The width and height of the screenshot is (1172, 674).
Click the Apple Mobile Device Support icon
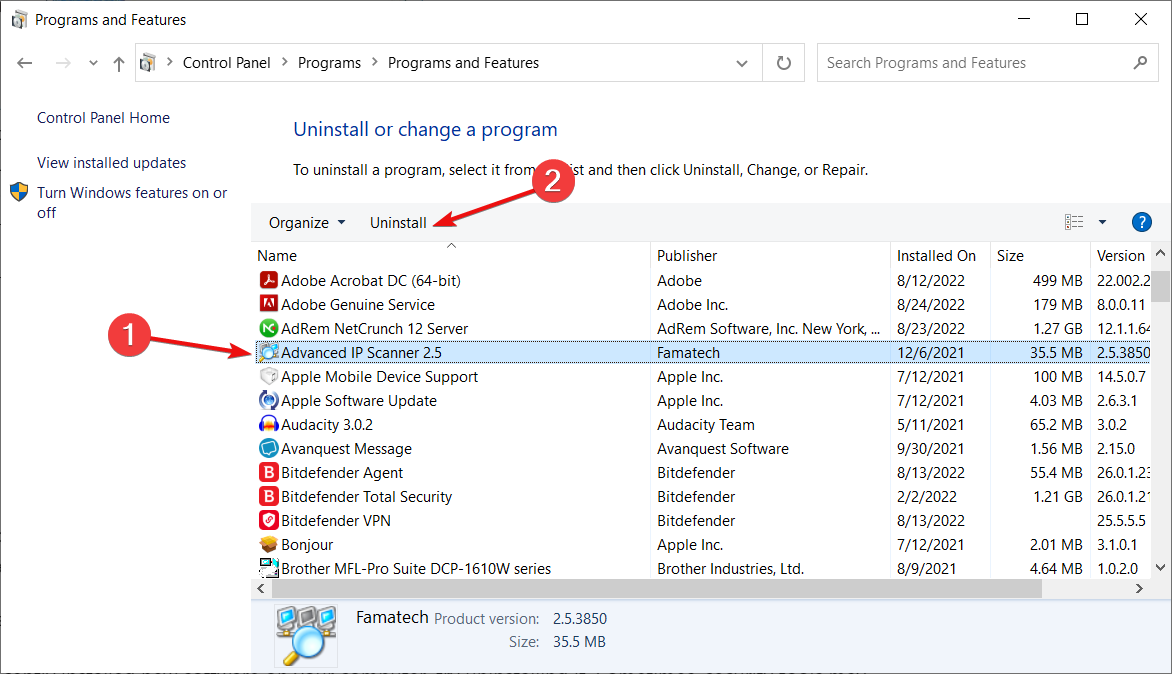pos(268,376)
